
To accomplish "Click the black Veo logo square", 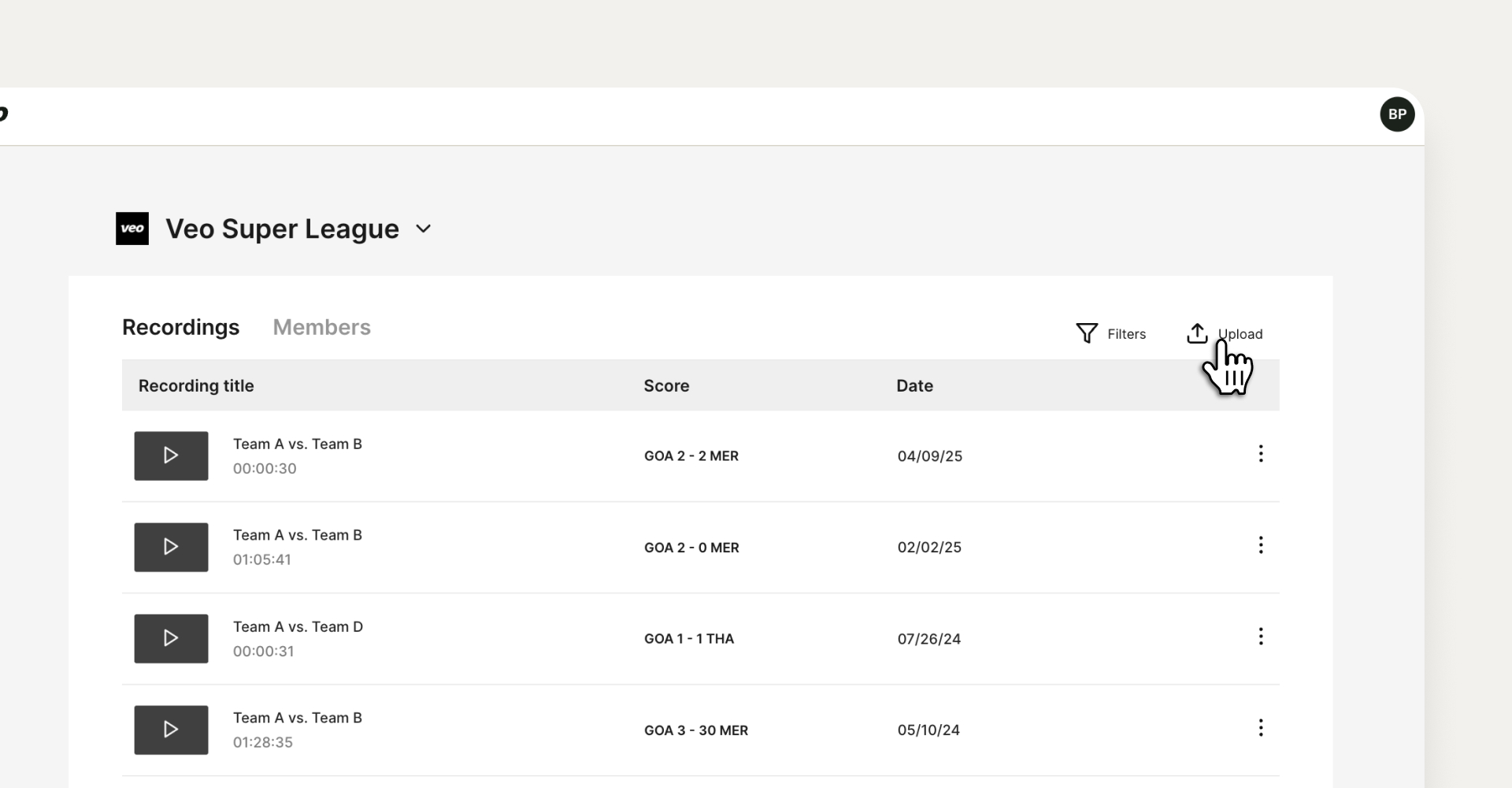I will [x=132, y=229].
